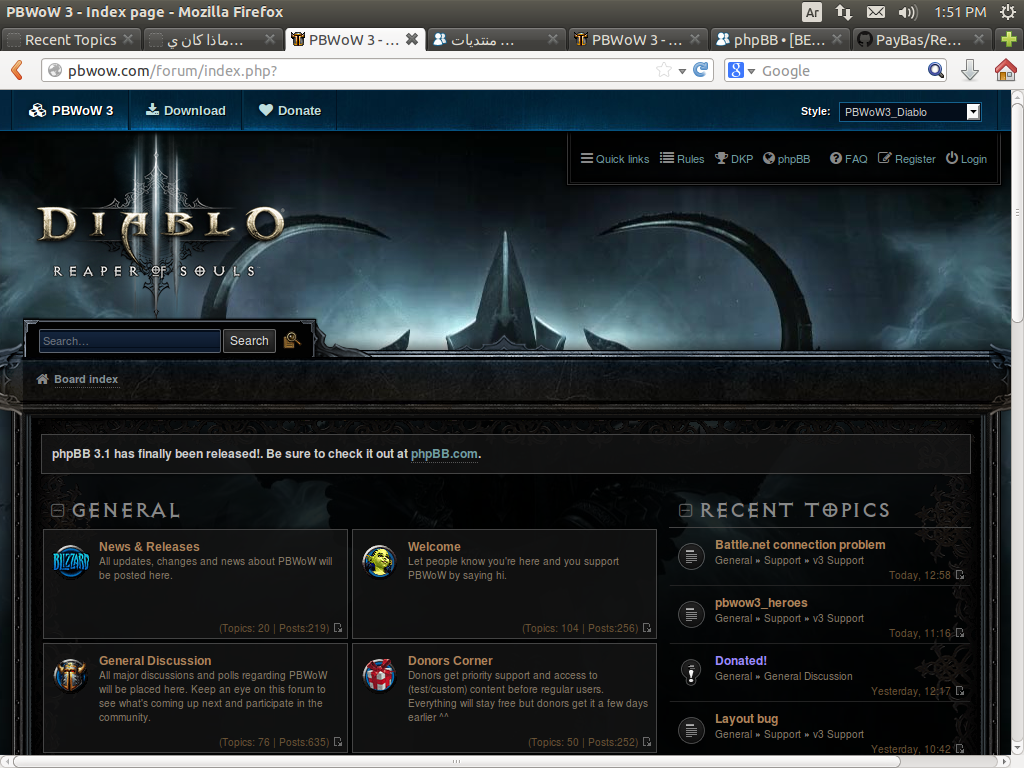Screen dimensions: 1024x768
Task: Collapse the General category section
Action: [58, 511]
